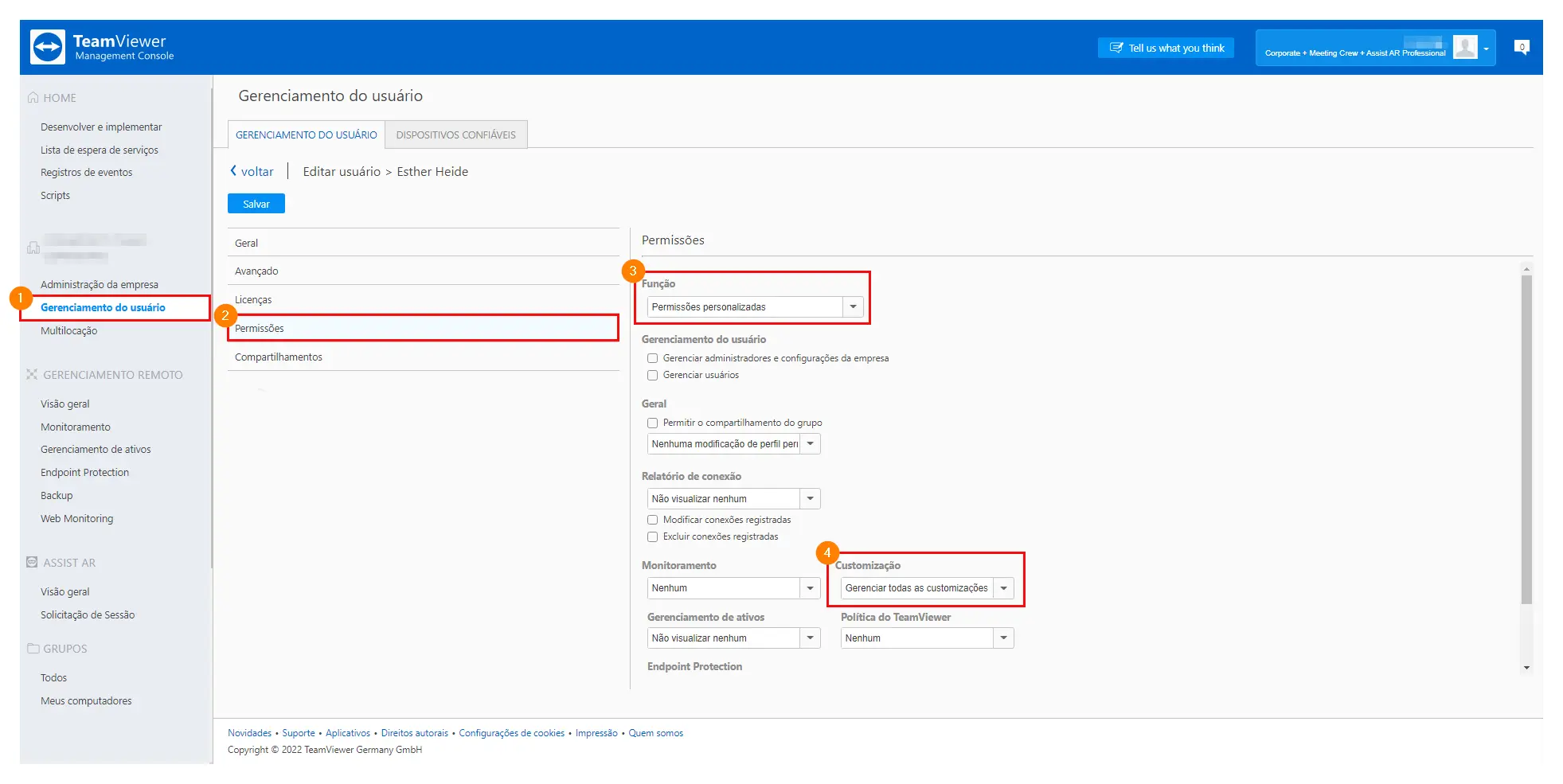Enable Modificar conexões registradas
Viewport: 1563px width, 784px height.
652,520
